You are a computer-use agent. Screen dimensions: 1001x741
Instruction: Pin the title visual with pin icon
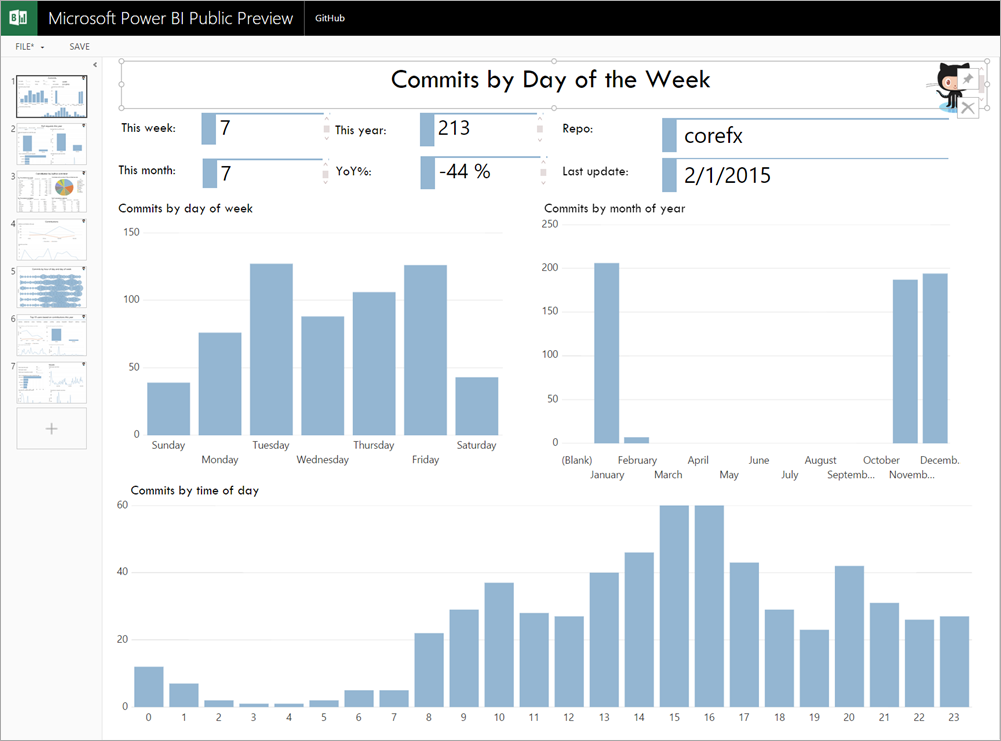click(967, 80)
